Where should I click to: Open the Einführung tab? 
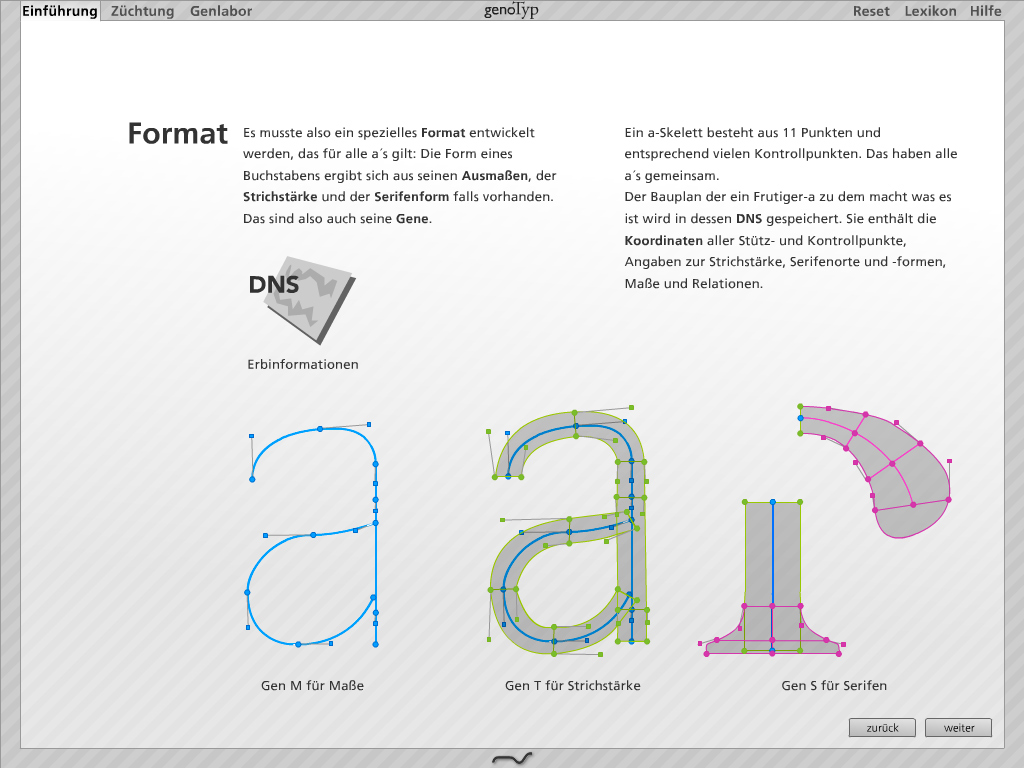tap(60, 11)
